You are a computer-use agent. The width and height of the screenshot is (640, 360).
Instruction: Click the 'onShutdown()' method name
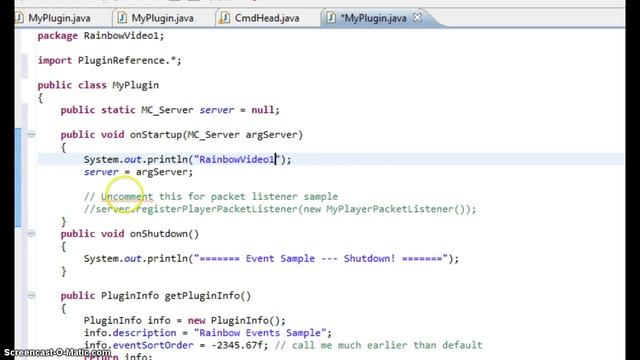click(x=164, y=234)
